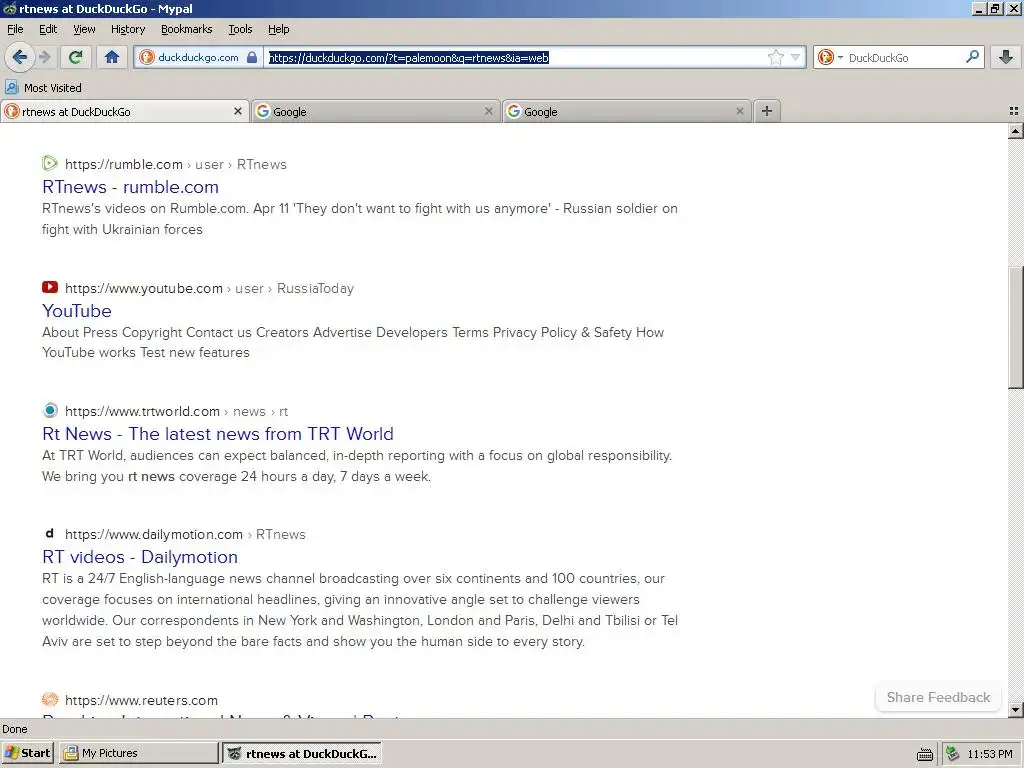Click the https://www.trtworld.com result URL
This screenshot has height=768, width=1024.
pyautogui.click(x=142, y=411)
